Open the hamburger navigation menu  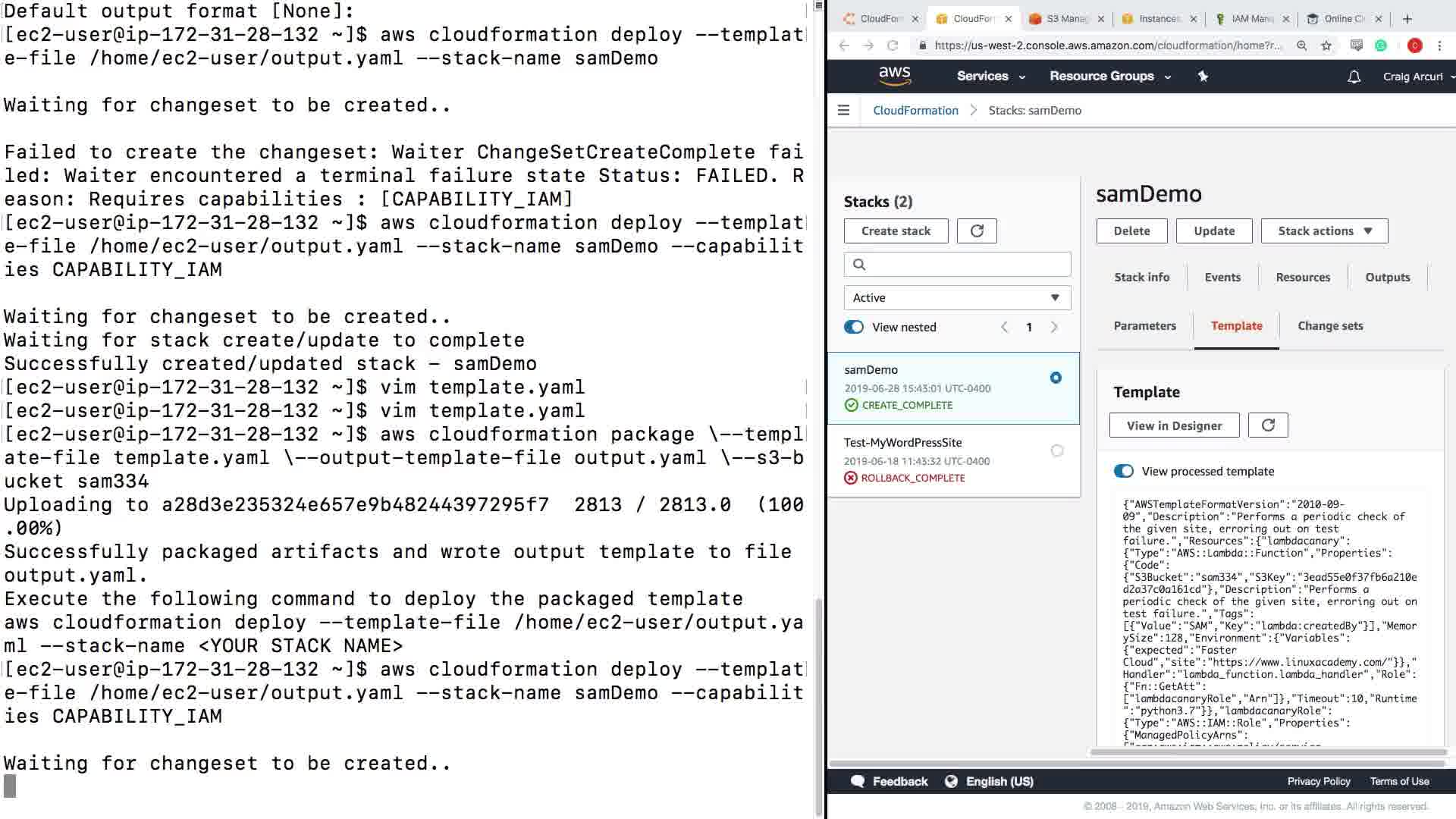(x=843, y=110)
